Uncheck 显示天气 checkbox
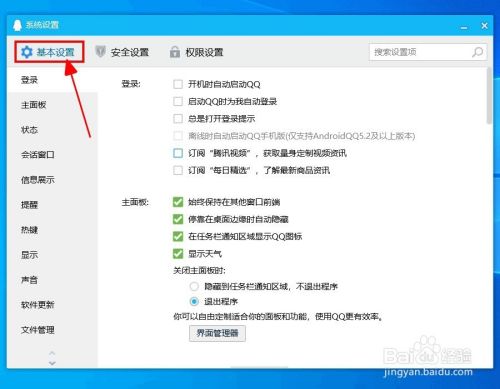The height and width of the screenshot is (389, 500). click(x=178, y=254)
